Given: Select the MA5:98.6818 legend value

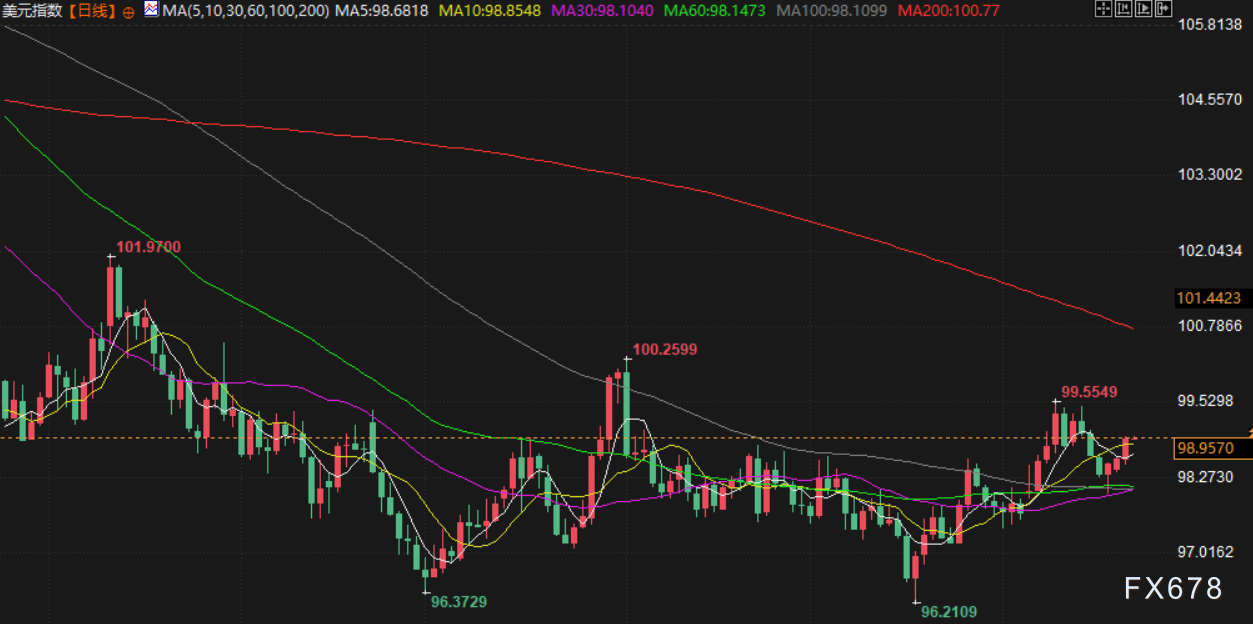Looking at the screenshot, I should [x=382, y=11].
